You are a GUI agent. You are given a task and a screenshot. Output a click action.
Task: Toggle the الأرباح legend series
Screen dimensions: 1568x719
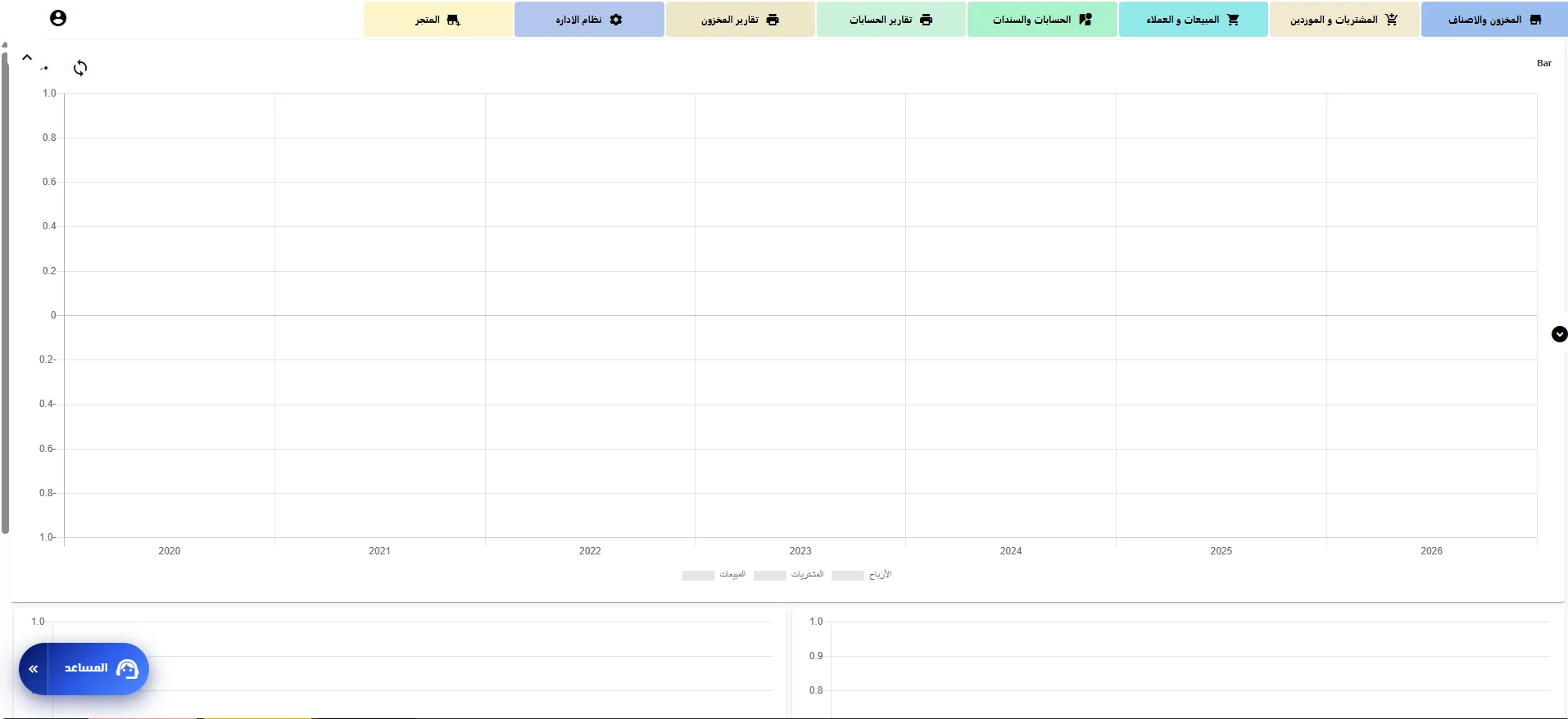pos(862,575)
